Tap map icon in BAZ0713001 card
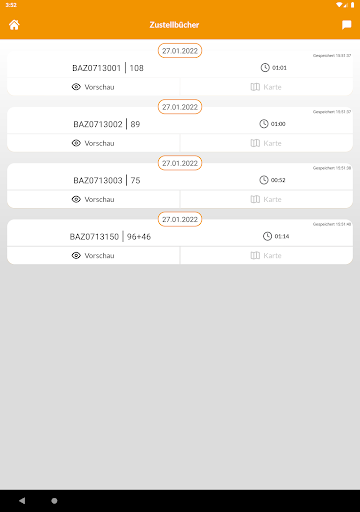 pyautogui.click(x=255, y=87)
